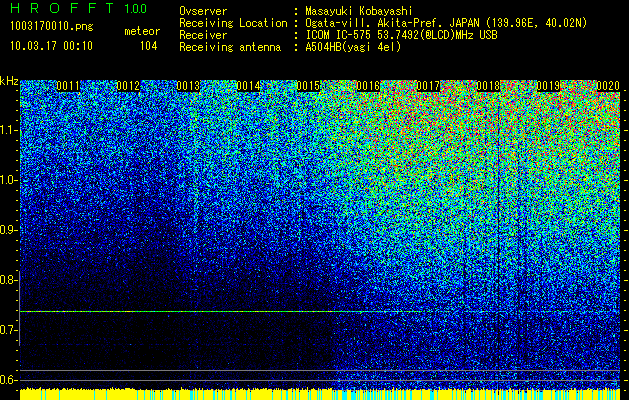This screenshot has height=400, width=629.
Task: Click time marker 0013
Action: 188,86
